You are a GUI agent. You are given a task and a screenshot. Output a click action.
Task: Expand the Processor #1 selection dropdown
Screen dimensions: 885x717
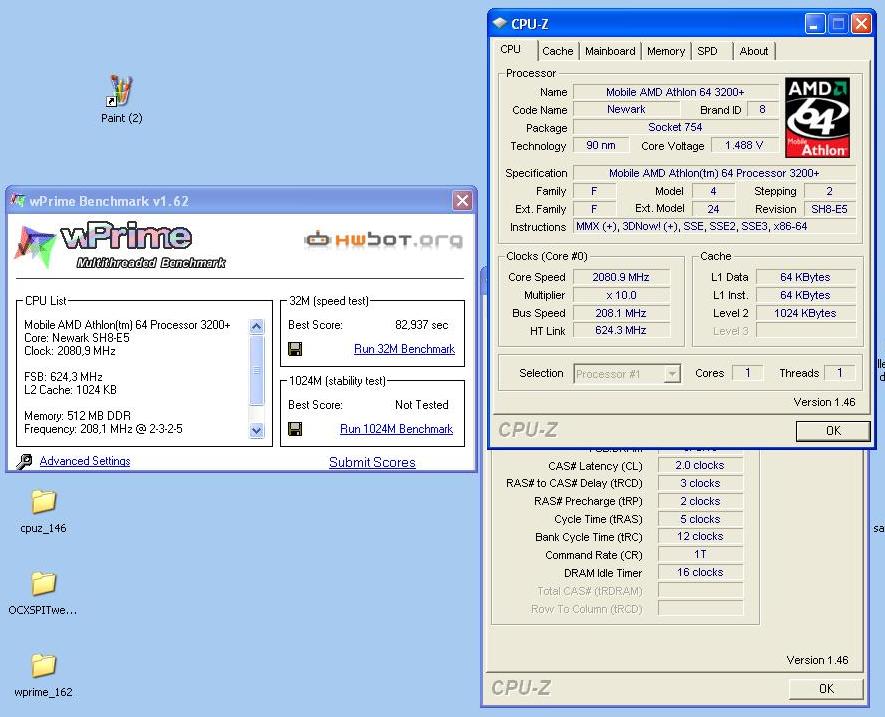click(x=672, y=374)
